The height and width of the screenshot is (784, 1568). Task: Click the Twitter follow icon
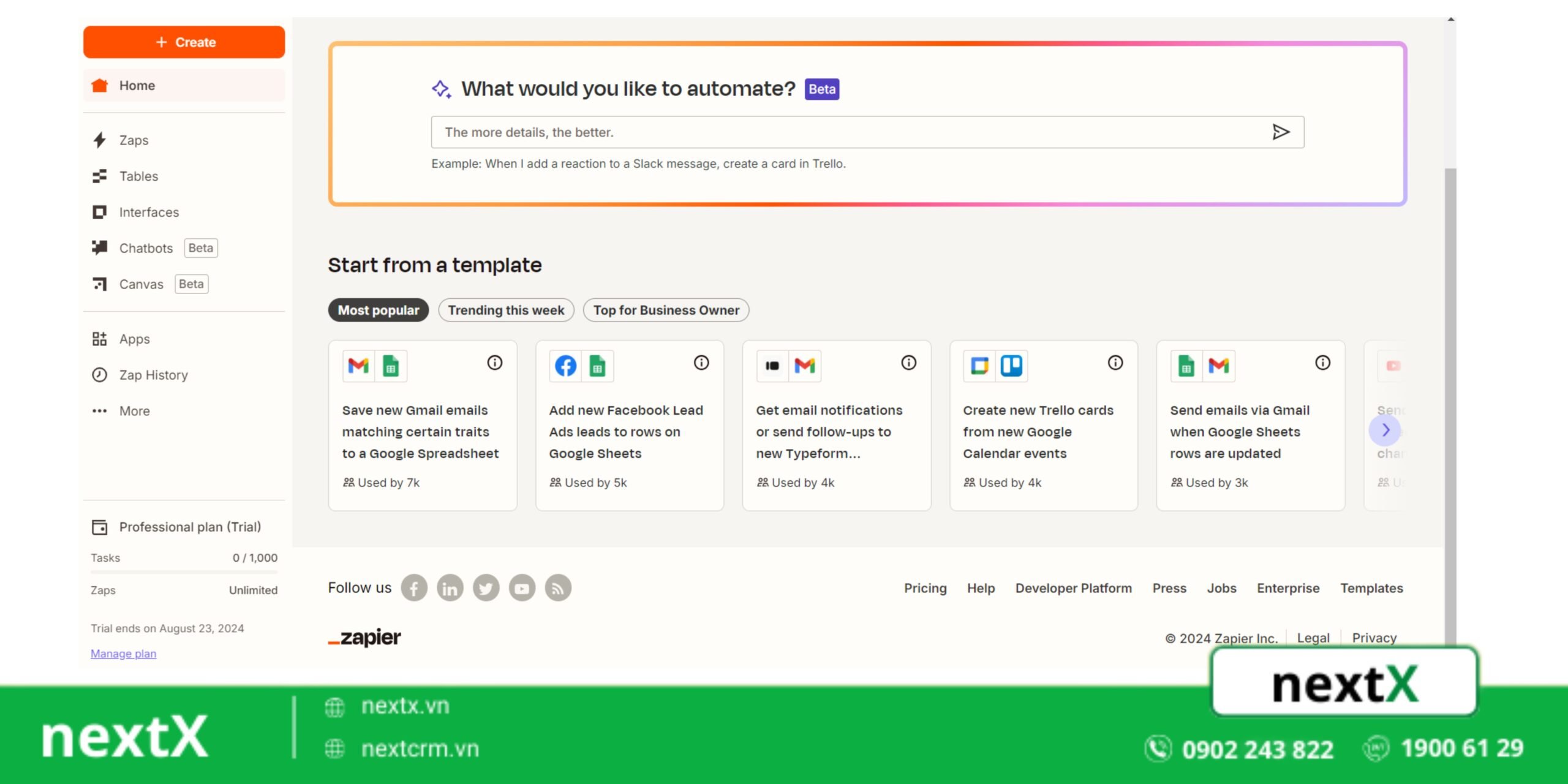point(486,588)
